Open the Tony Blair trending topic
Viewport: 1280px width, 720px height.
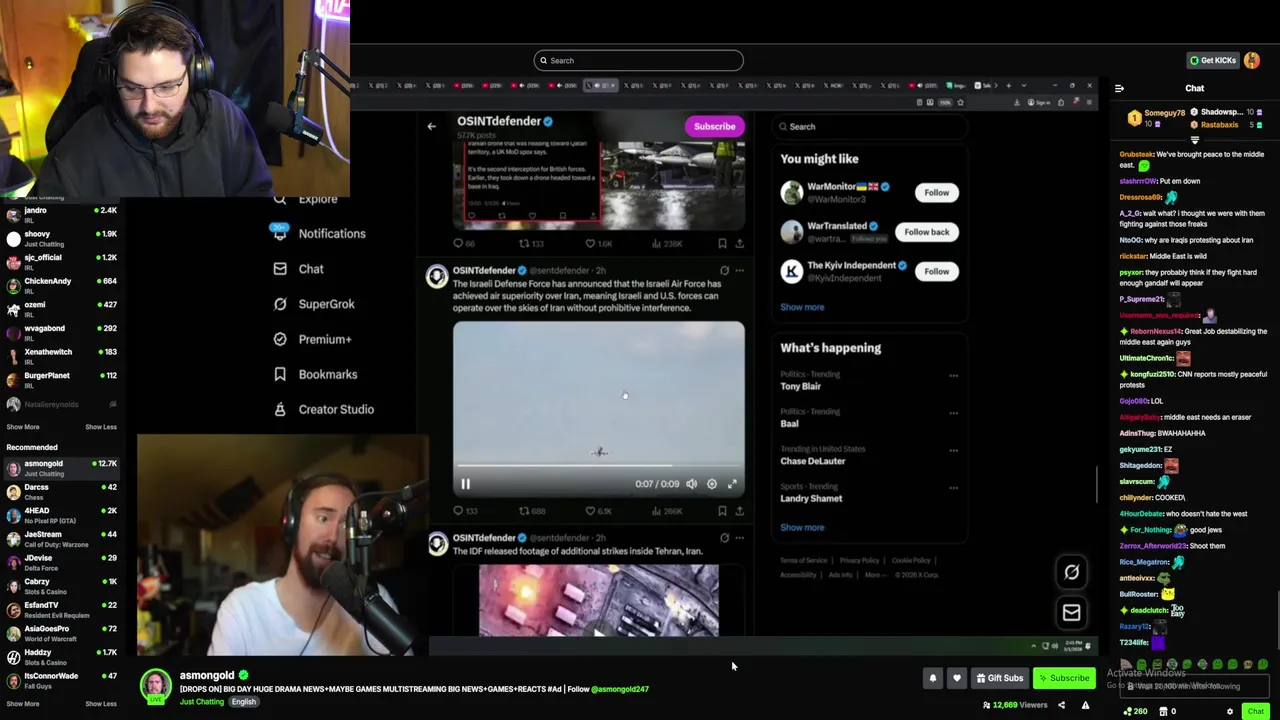pyautogui.click(x=800, y=386)
